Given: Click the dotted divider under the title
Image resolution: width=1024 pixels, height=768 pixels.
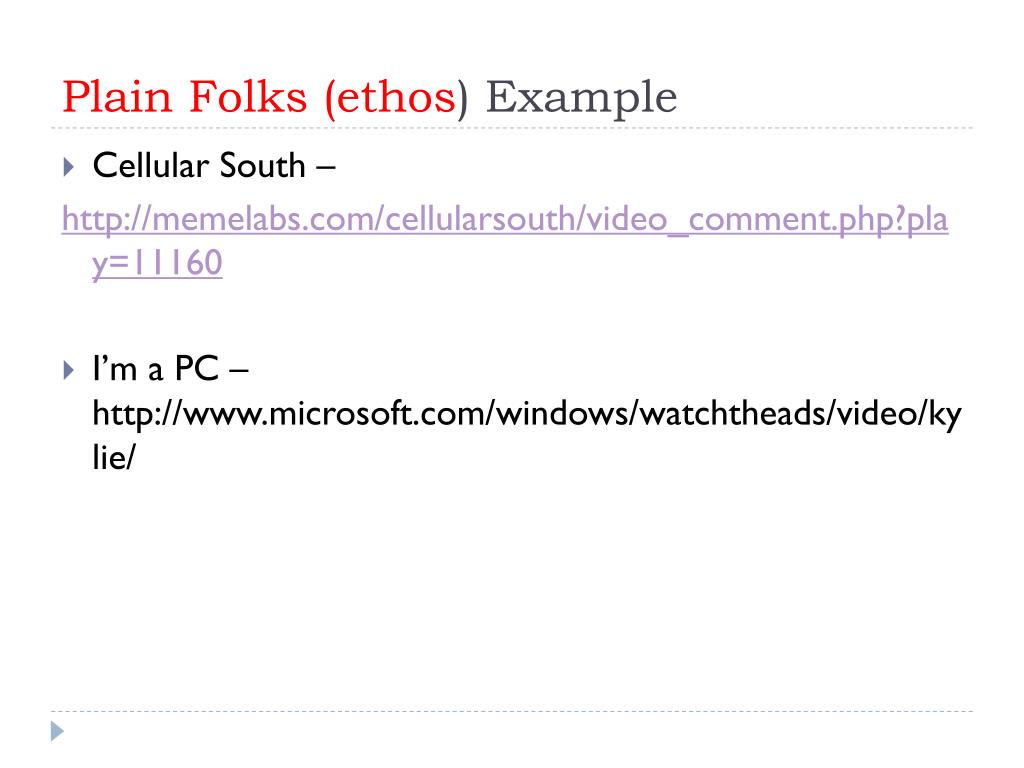Looking at the screenshot, I should [512, 128].
